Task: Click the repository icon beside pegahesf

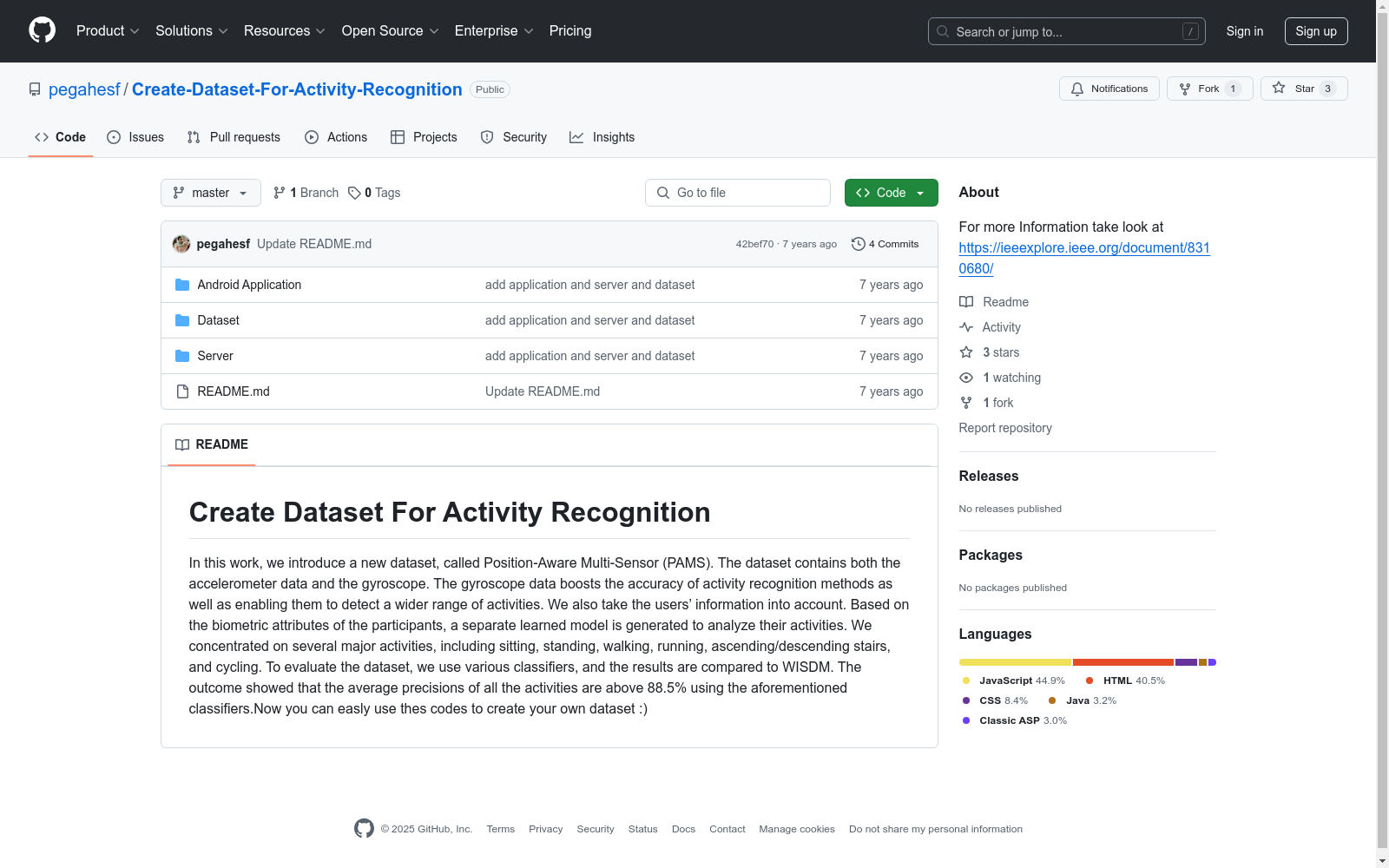Action: [x=35, y=89]
